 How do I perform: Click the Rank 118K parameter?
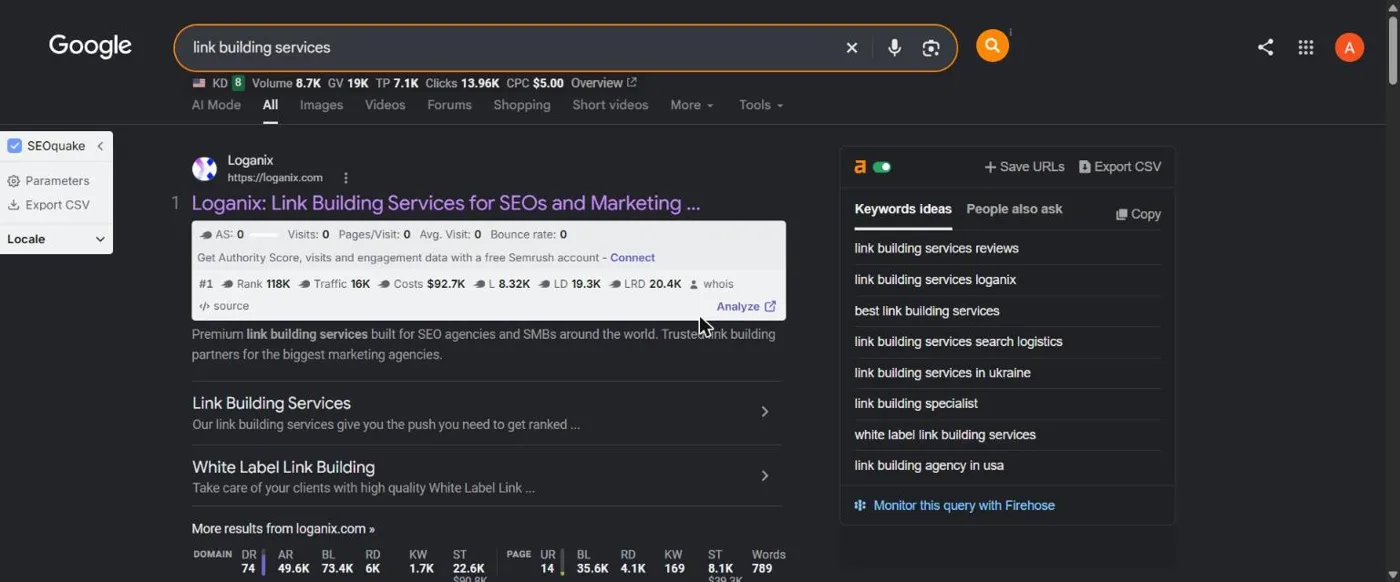tap(255, 284)
